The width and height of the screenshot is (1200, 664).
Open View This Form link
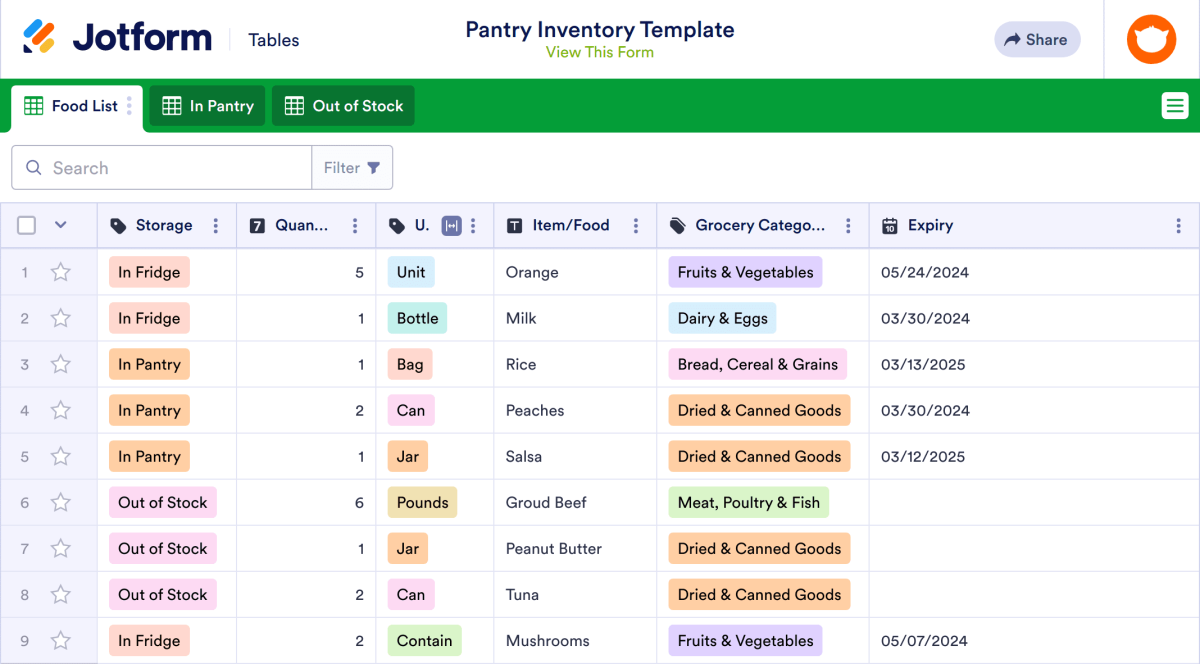click(x=599, y=52)
